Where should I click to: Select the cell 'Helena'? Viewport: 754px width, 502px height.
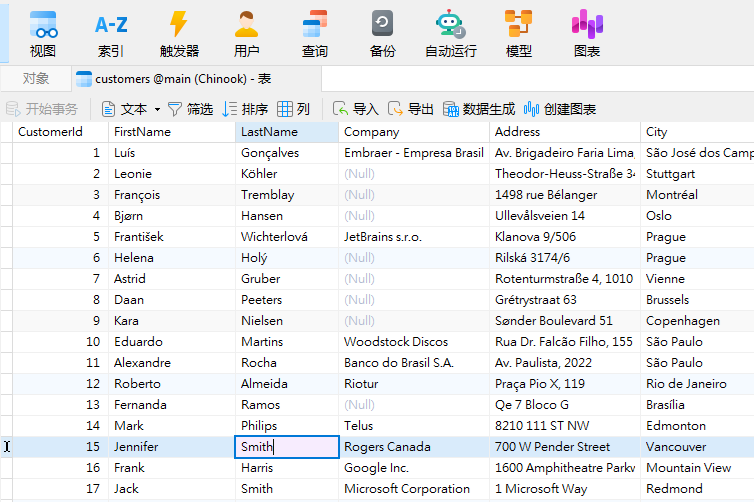tap(172, 258)
